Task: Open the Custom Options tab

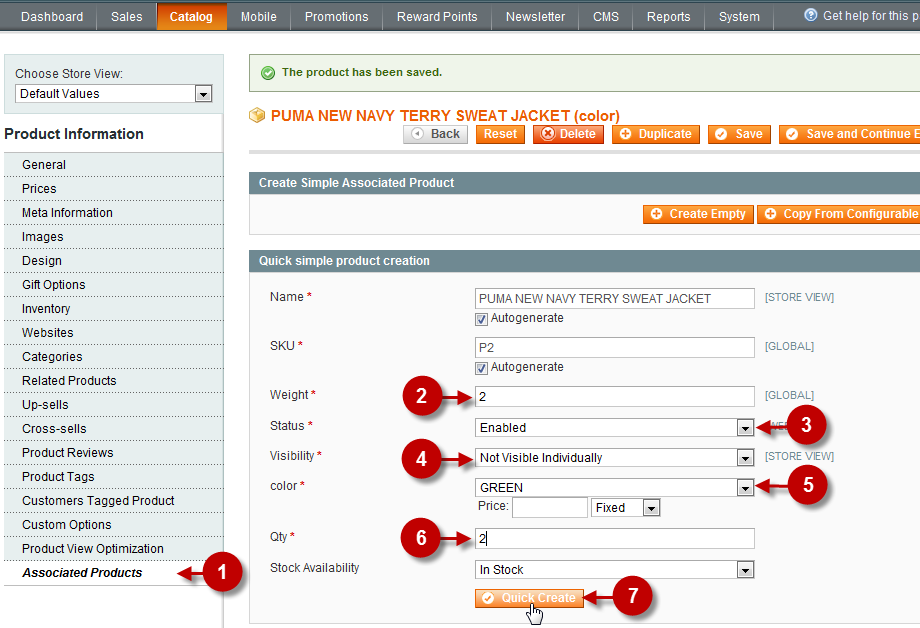Action: pos(114,525)
